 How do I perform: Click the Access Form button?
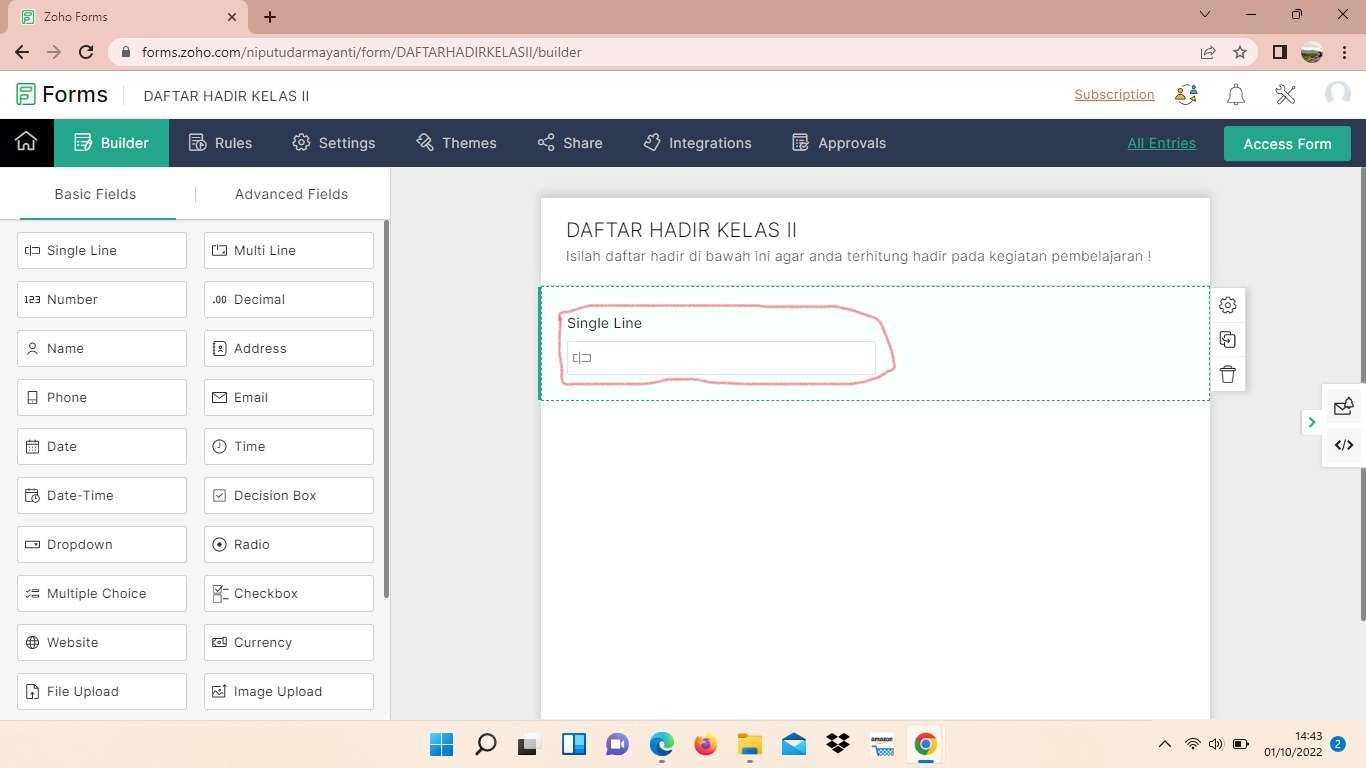1287,144
